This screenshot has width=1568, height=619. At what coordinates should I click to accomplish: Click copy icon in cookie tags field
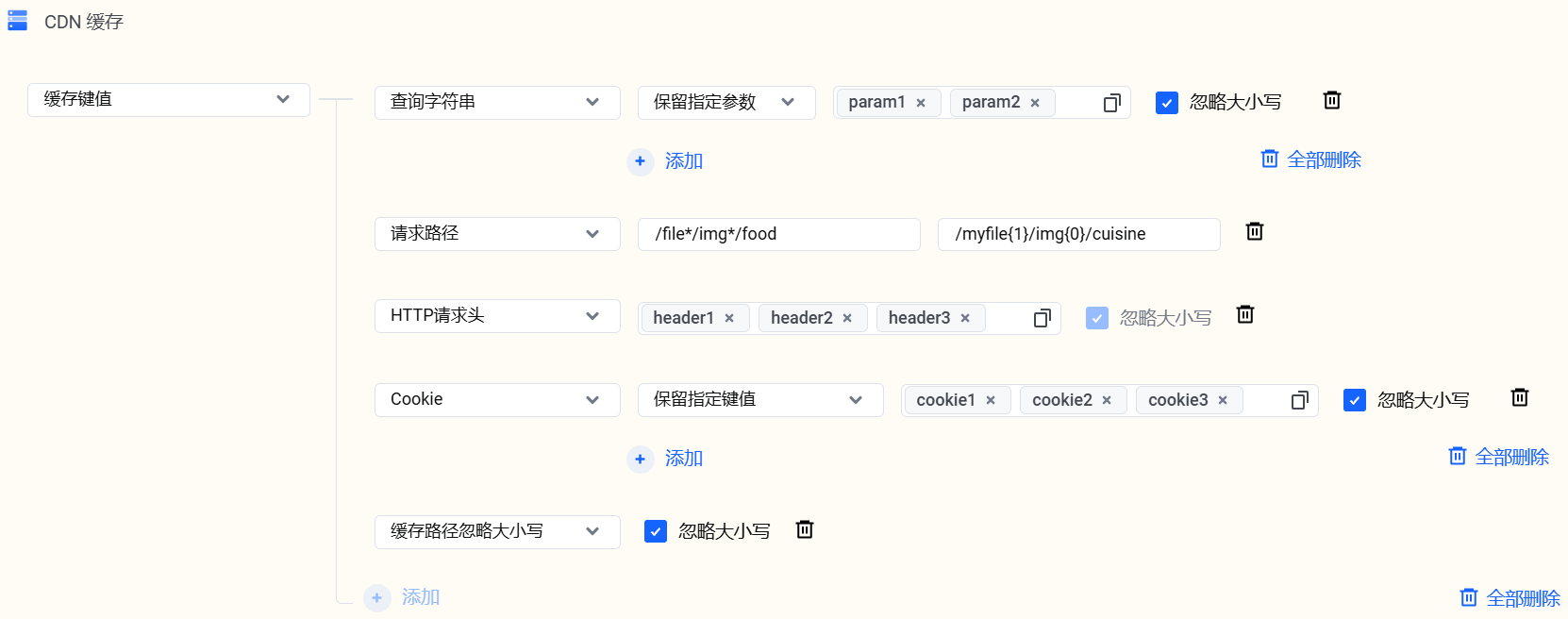(x=1299, y=400)
